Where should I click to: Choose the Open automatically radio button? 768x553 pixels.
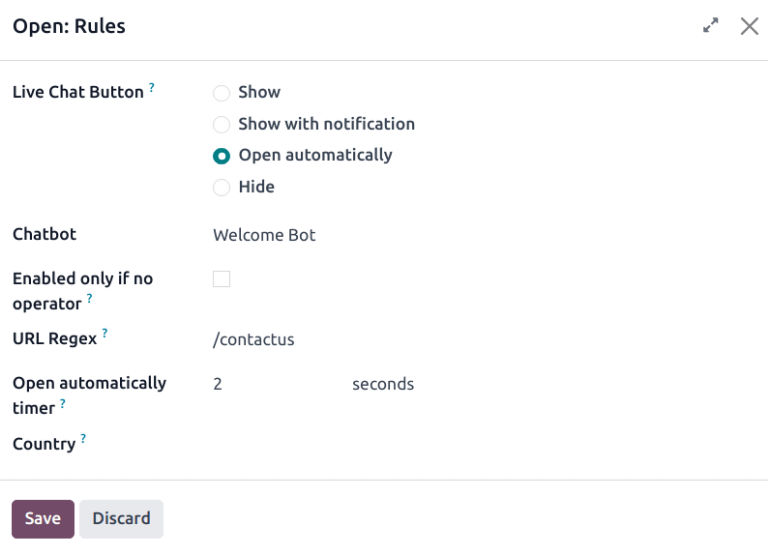click(222, 156)
